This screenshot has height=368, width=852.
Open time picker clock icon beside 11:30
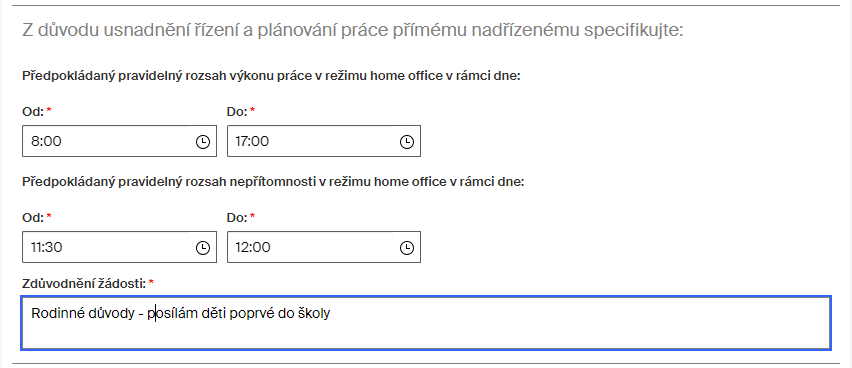(x=202, y=248)
